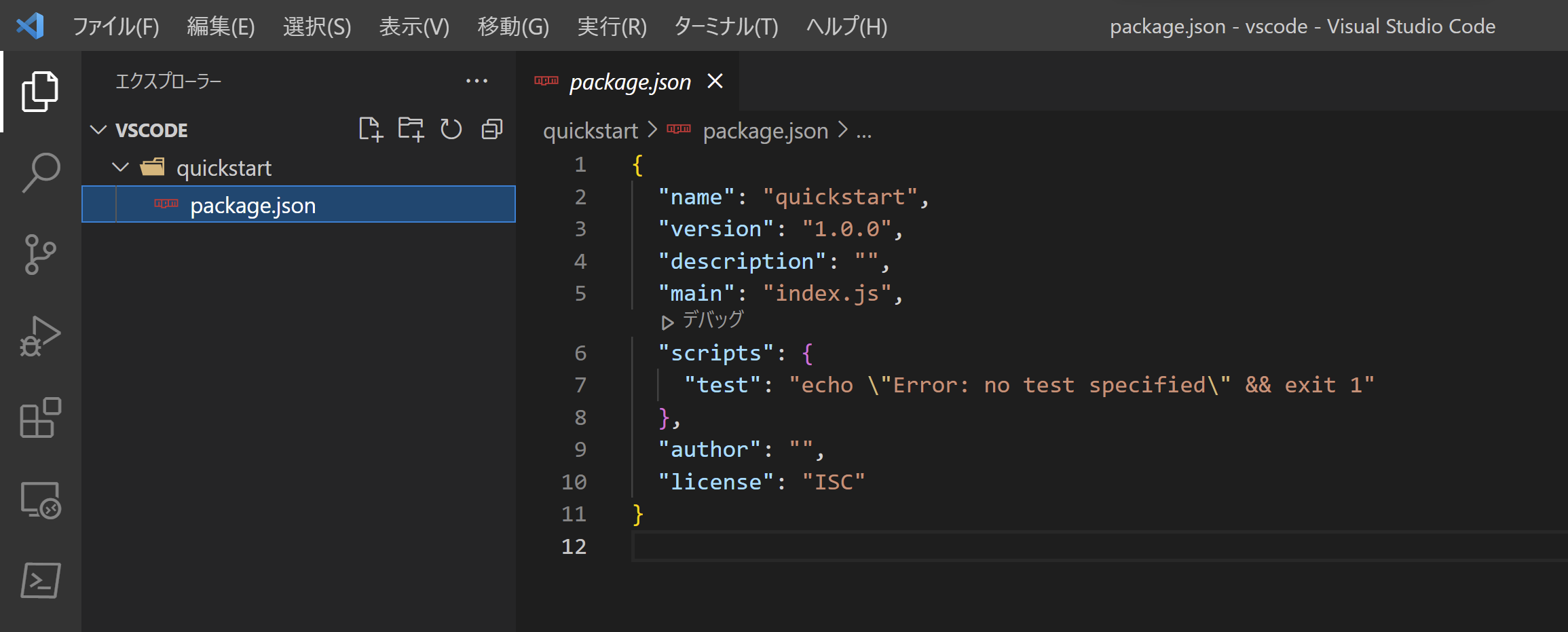The width and height of the screenshot is (1568, 632).
Task: Open the 表示(V) menu
Action: [x=414, y=26]
